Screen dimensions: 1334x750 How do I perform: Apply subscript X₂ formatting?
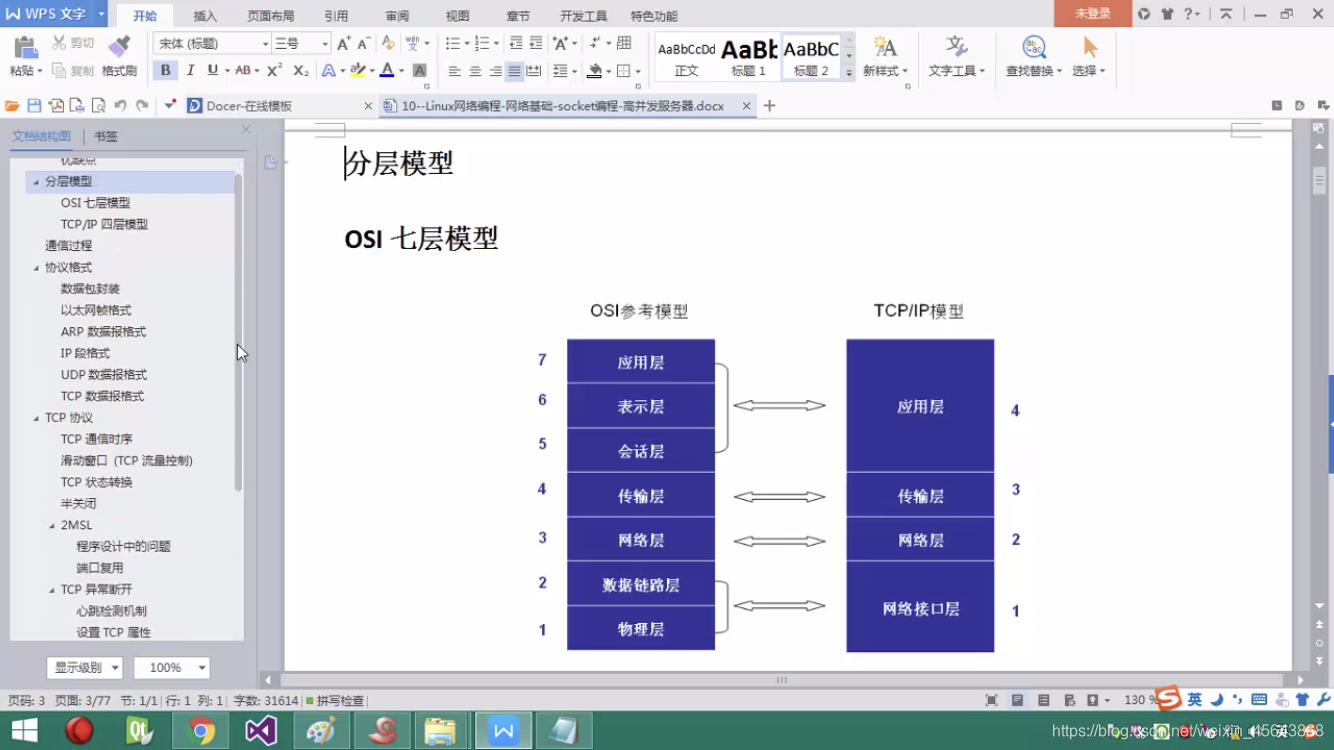coord(300,70)
